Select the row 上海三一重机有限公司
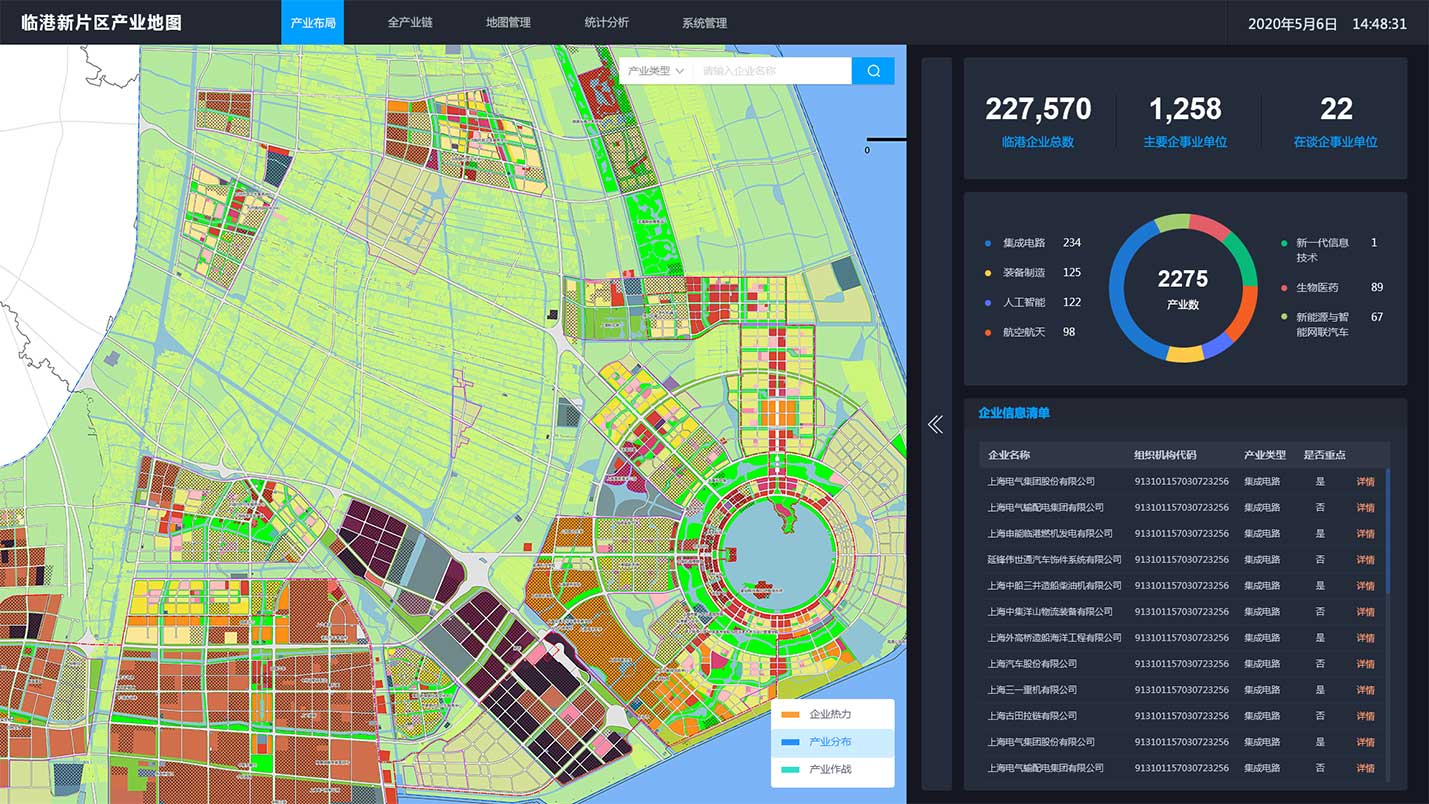This screenshot has height=804, width=1429. tap(1183, 689)
